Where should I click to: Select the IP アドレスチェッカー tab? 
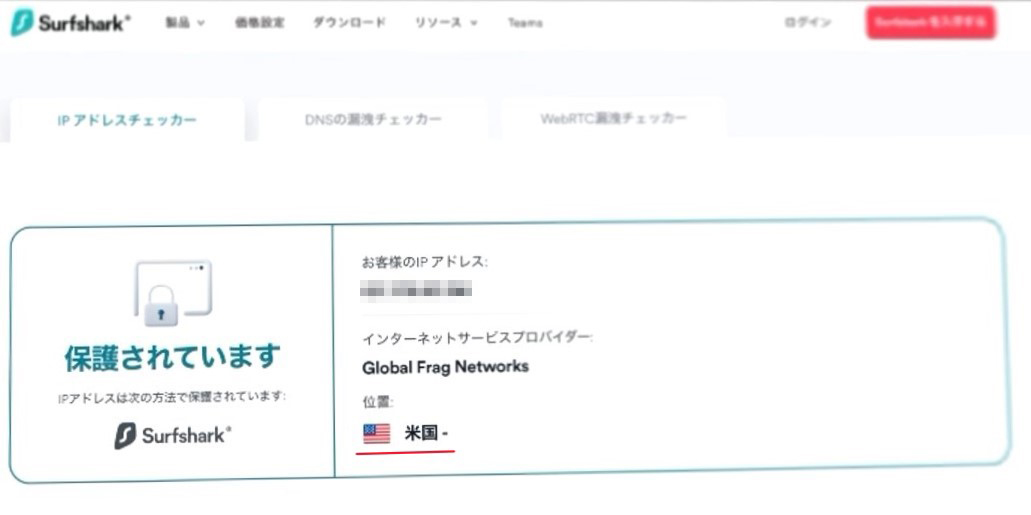click(x=127, y=120)
